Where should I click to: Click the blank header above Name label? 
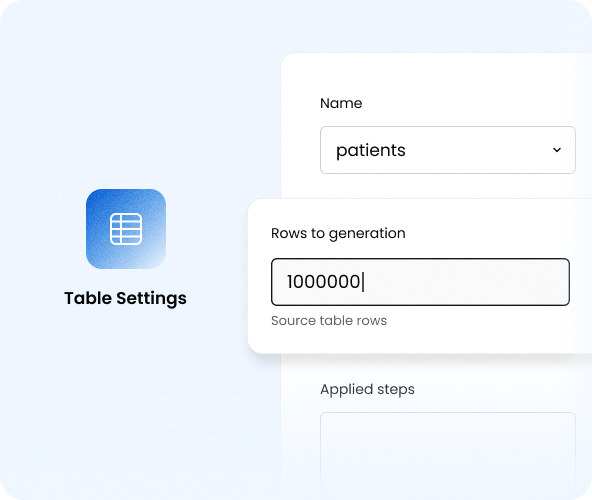click(434, 74)
